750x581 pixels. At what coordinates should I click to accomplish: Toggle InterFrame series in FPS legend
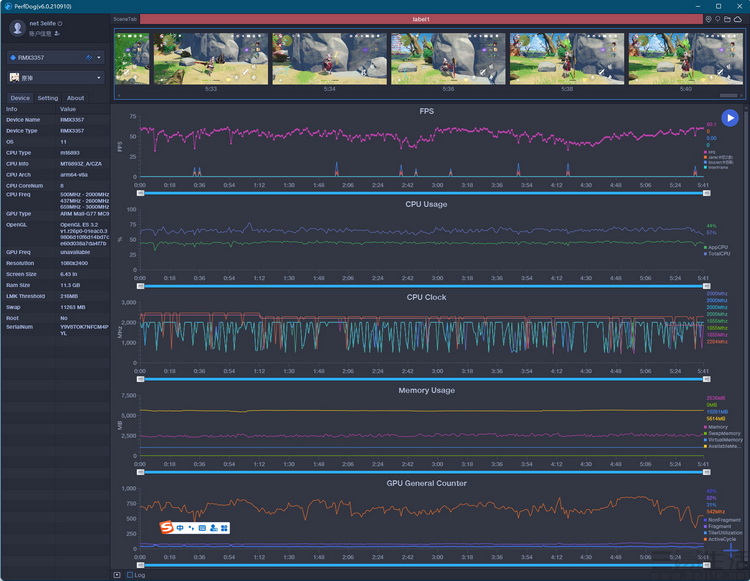pyautogui.click(x=716, y=167)
